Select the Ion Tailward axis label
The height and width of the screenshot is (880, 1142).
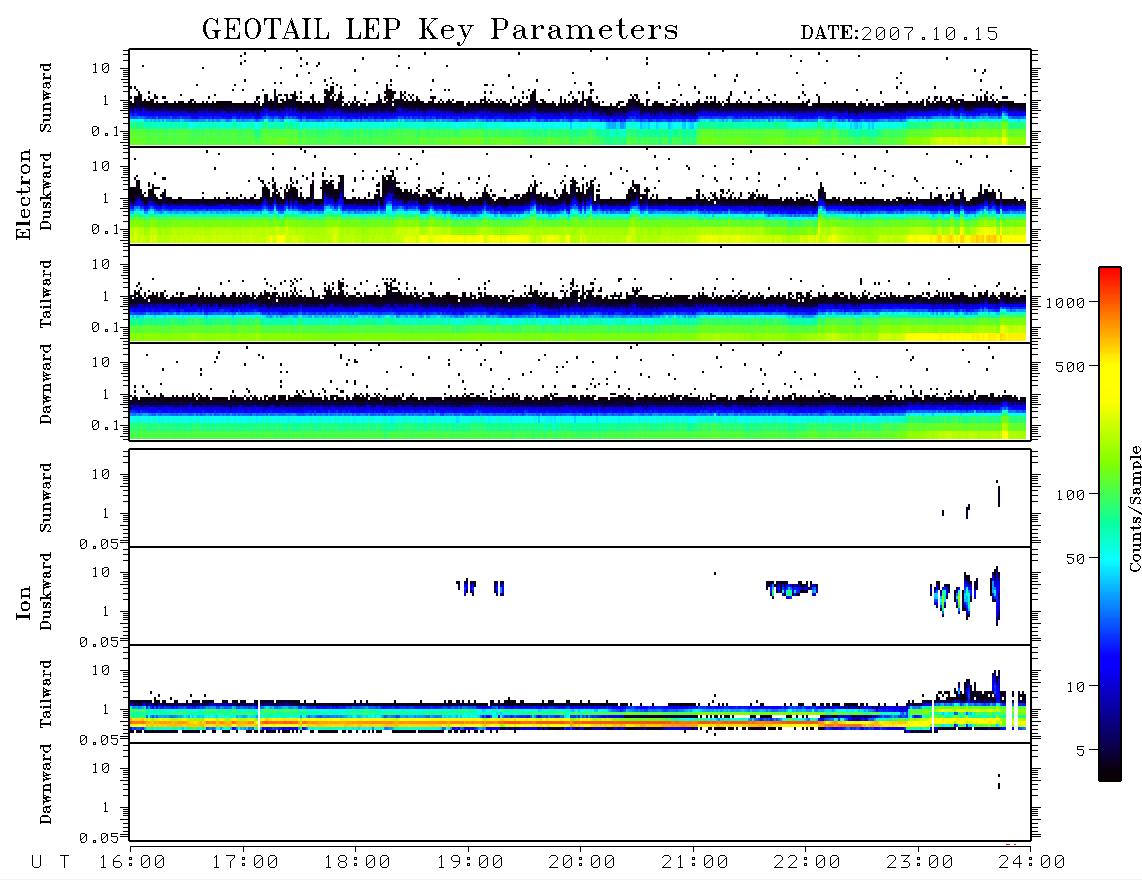(x=46, y=694)
